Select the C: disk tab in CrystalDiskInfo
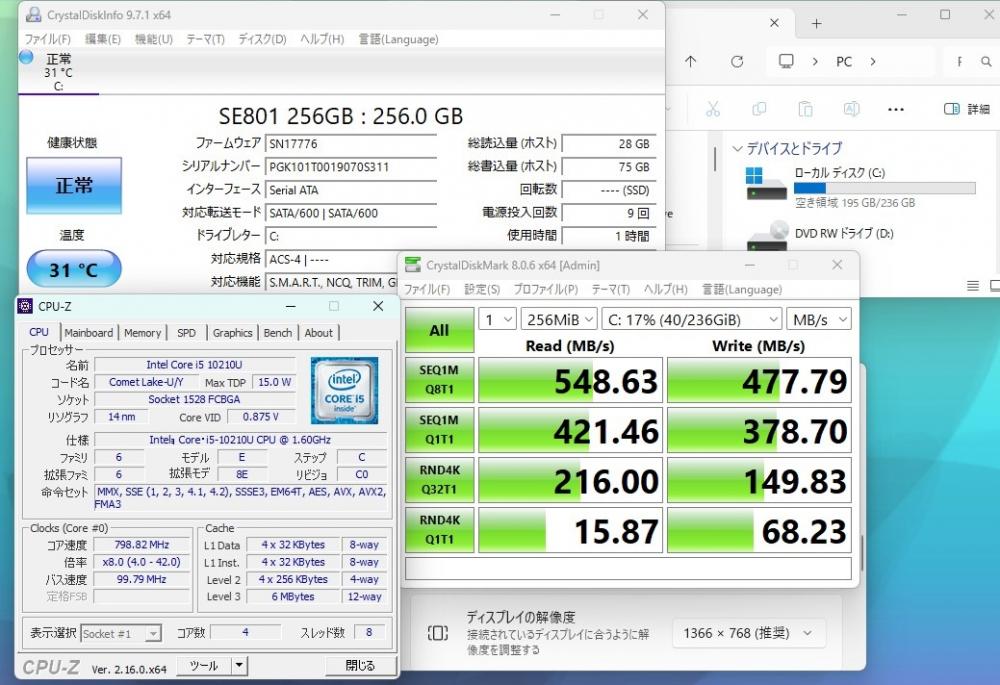This screenshot has width=1000, height=685. (x=58, y=73)
